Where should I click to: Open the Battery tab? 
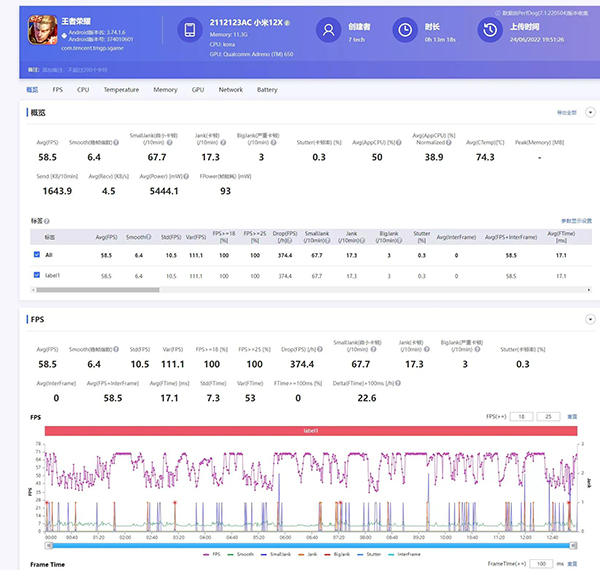coord(267,90)
